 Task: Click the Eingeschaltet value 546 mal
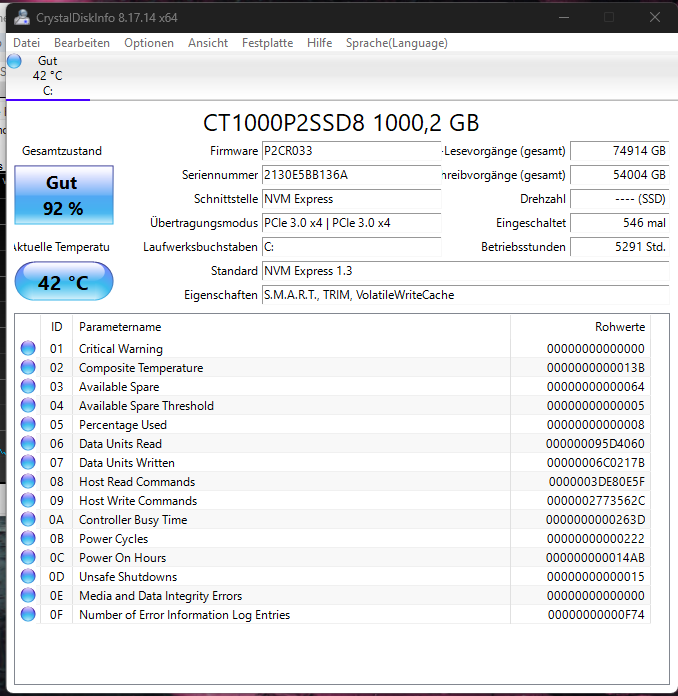(619, 223)
